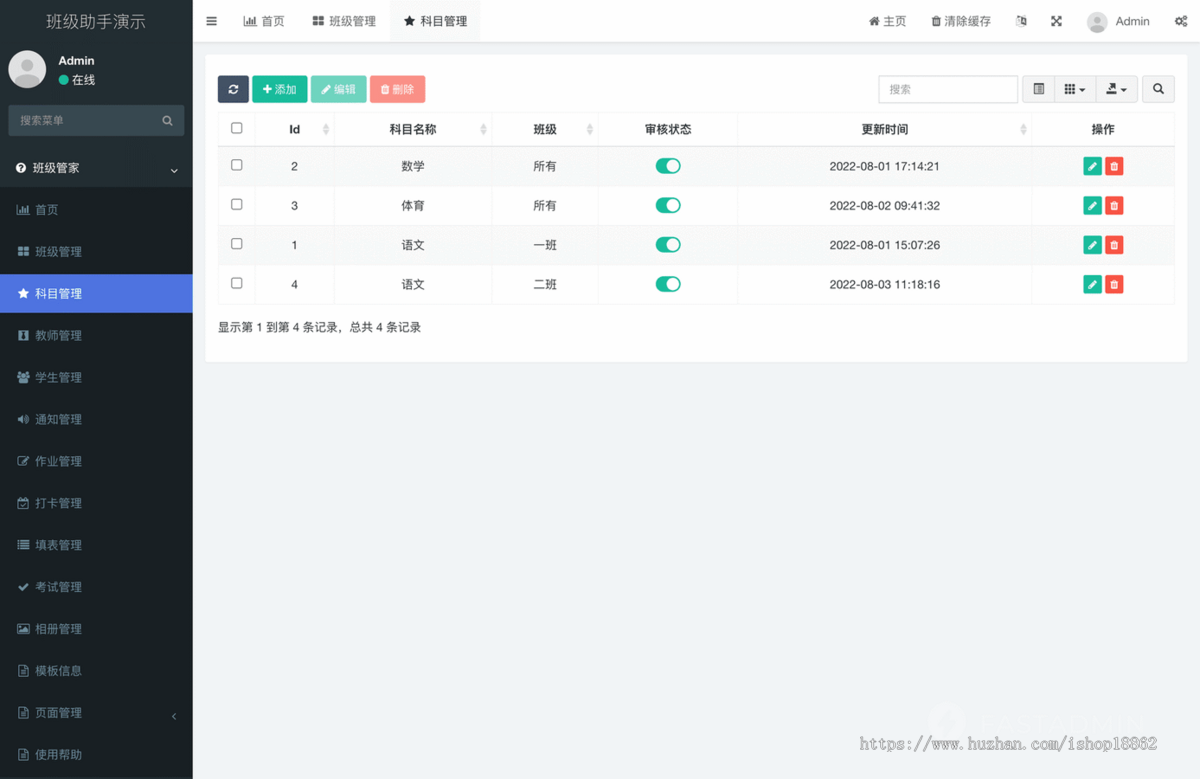This screenshot has height=779, width=1200.
Task: Click the refresh icon above the table
Action: click(233, 89)
